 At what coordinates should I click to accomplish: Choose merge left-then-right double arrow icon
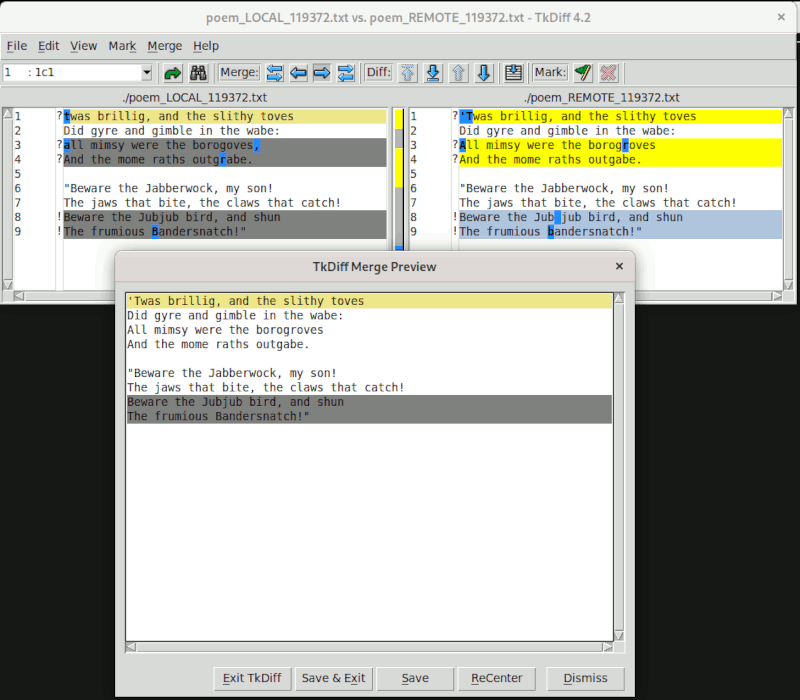274,73
